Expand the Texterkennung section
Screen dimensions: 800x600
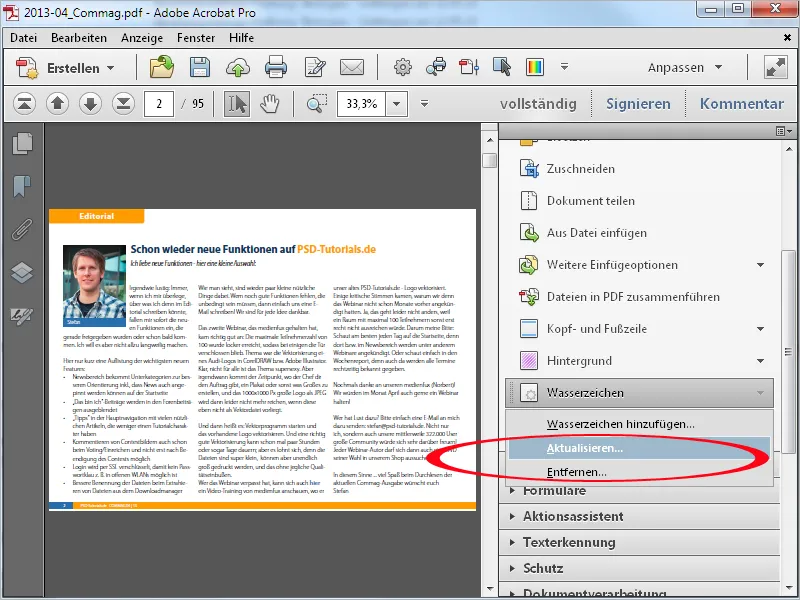click(x=639, y=542)
